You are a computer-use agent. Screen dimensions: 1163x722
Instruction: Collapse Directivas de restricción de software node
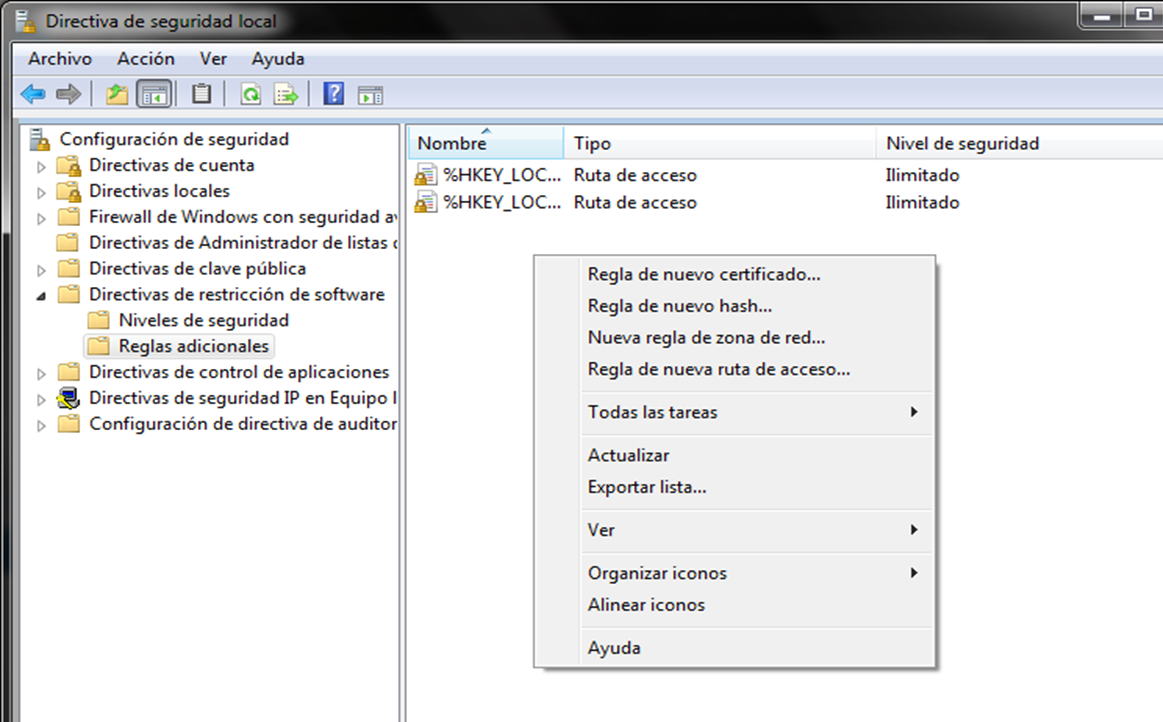pos(41,295)
